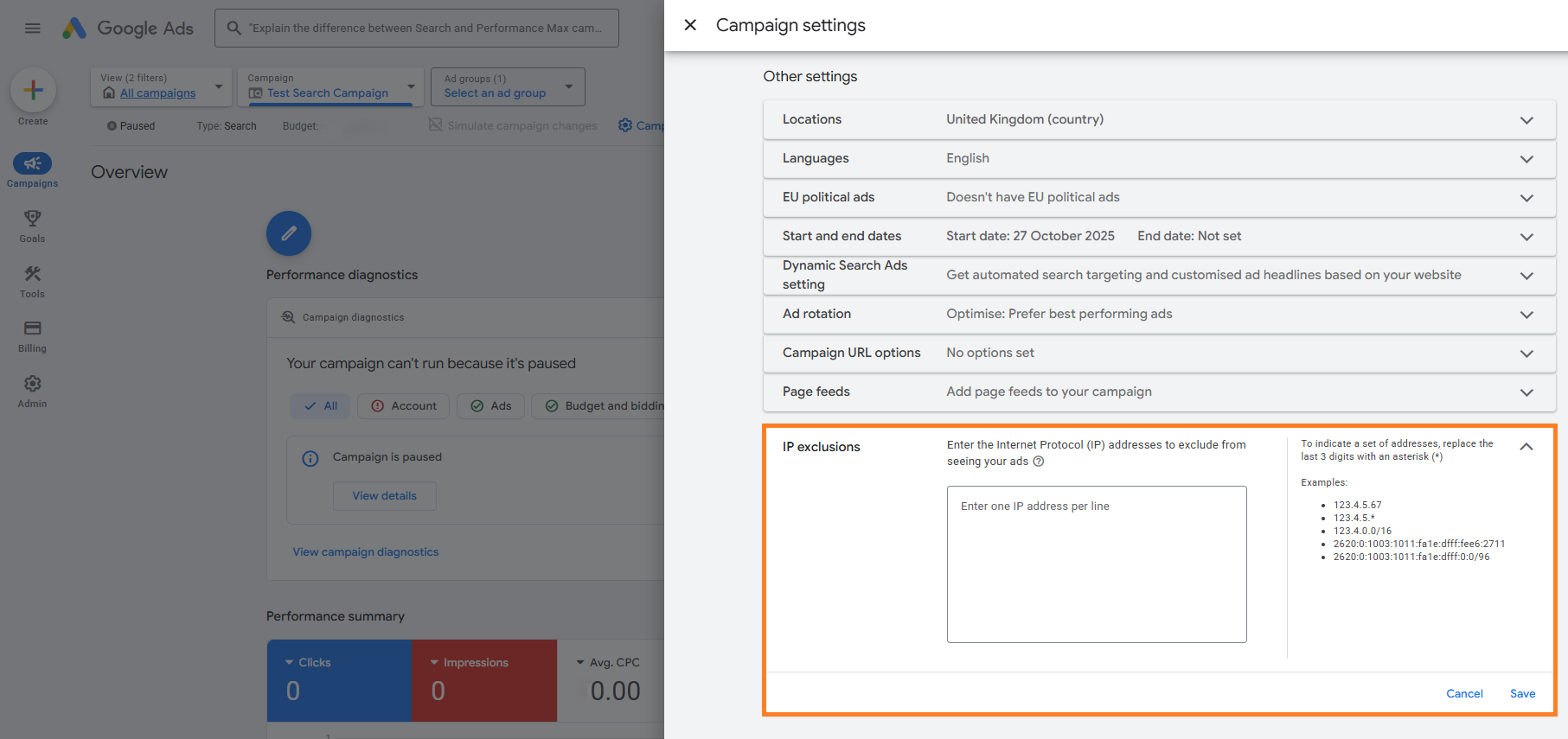Click the Create plus button
This screenshot has width=1568, height=739.
point(33,90)
